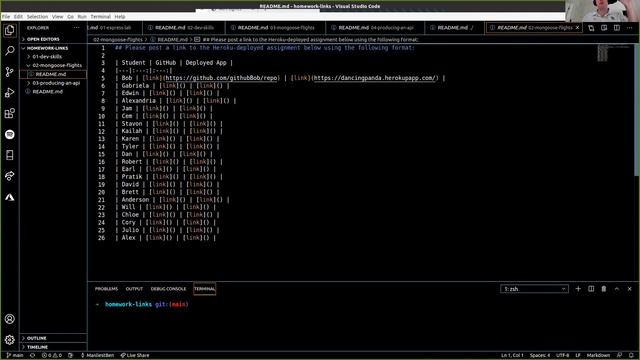Open the Spotify extension icon
640x360 pixels.
(x=10, y=134)
